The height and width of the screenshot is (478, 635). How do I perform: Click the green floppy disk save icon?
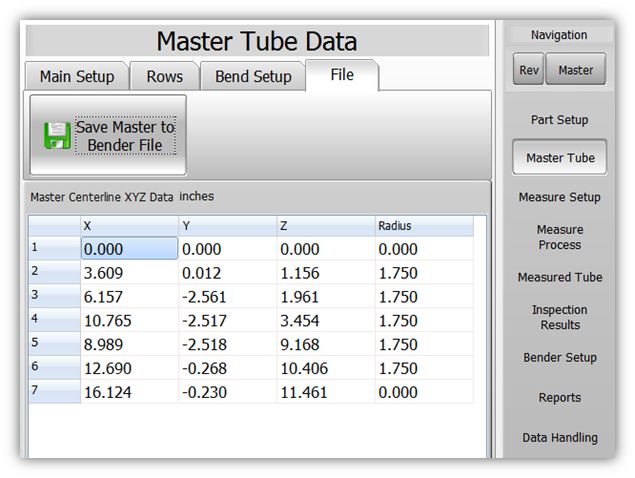tap(57, 136)
